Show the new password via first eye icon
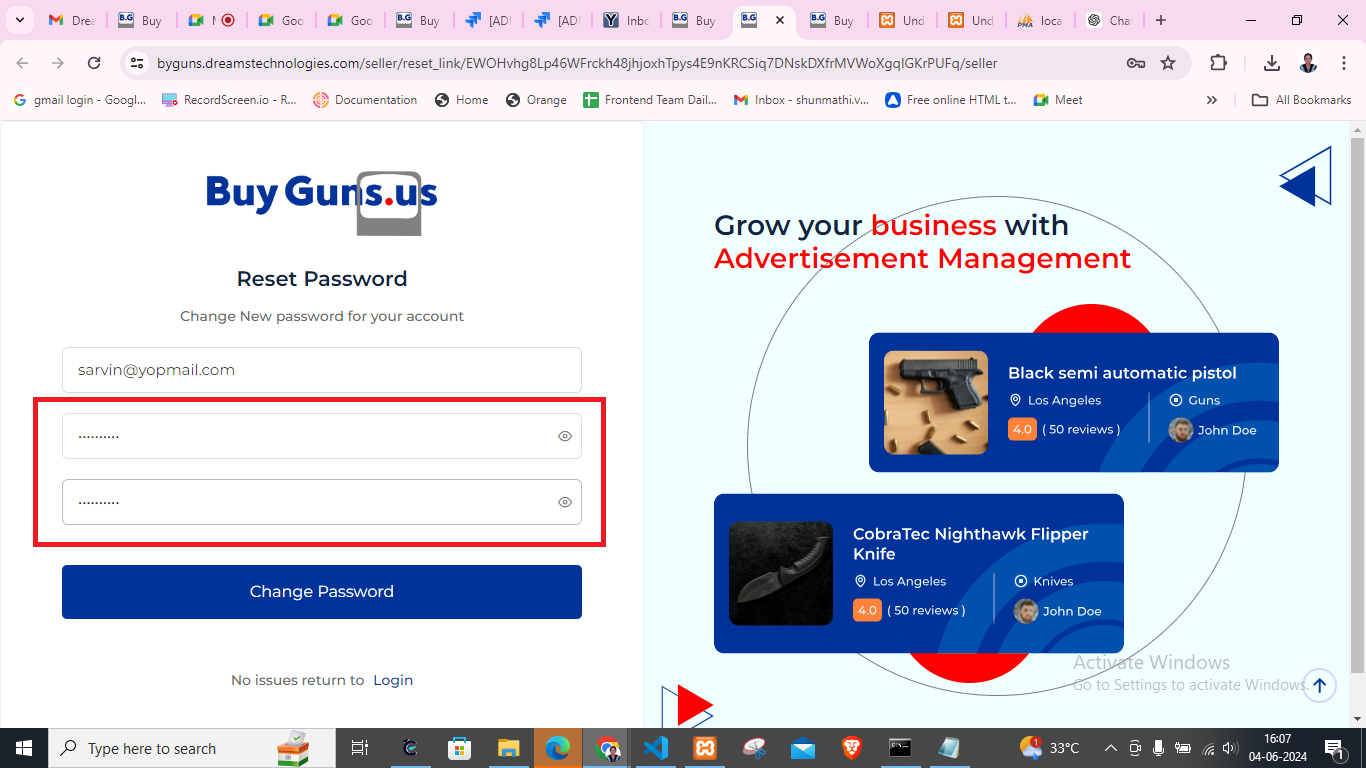 (565, 436)
